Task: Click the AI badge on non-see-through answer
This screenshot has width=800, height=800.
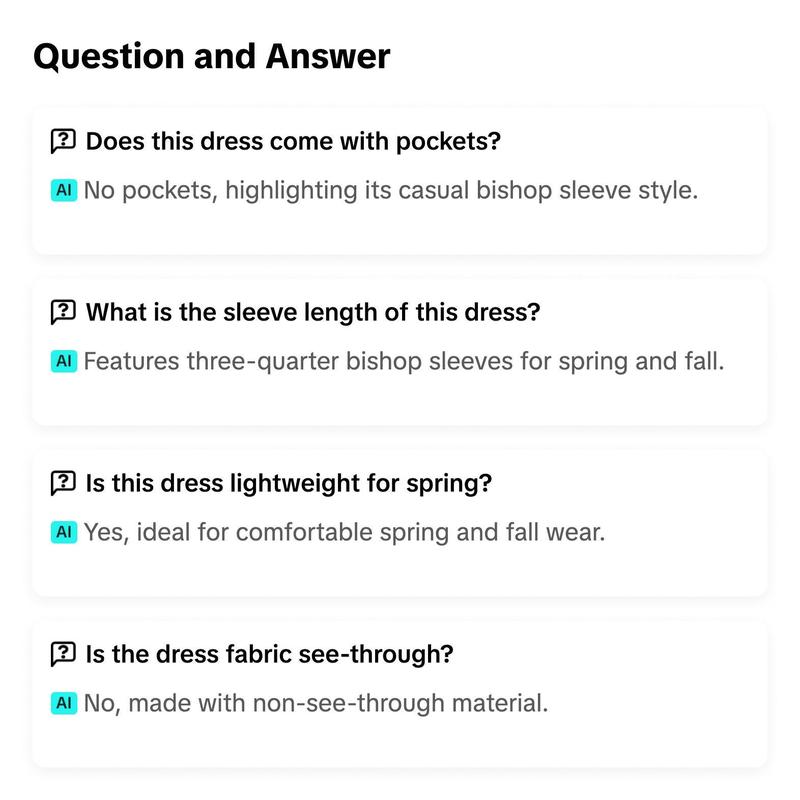Action: click(x=64, y=703)
